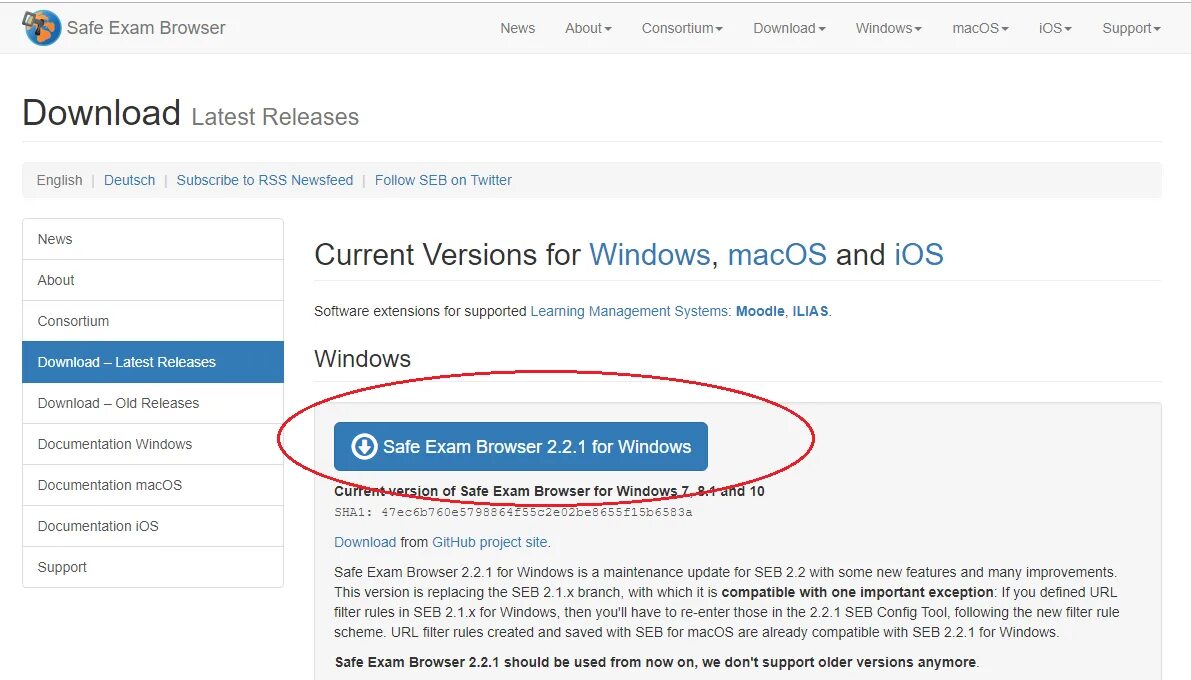This screenshot has width=1191, height=680.
Task: Click the Download Latest Releases page title
Action: click(x=191, y=114)
